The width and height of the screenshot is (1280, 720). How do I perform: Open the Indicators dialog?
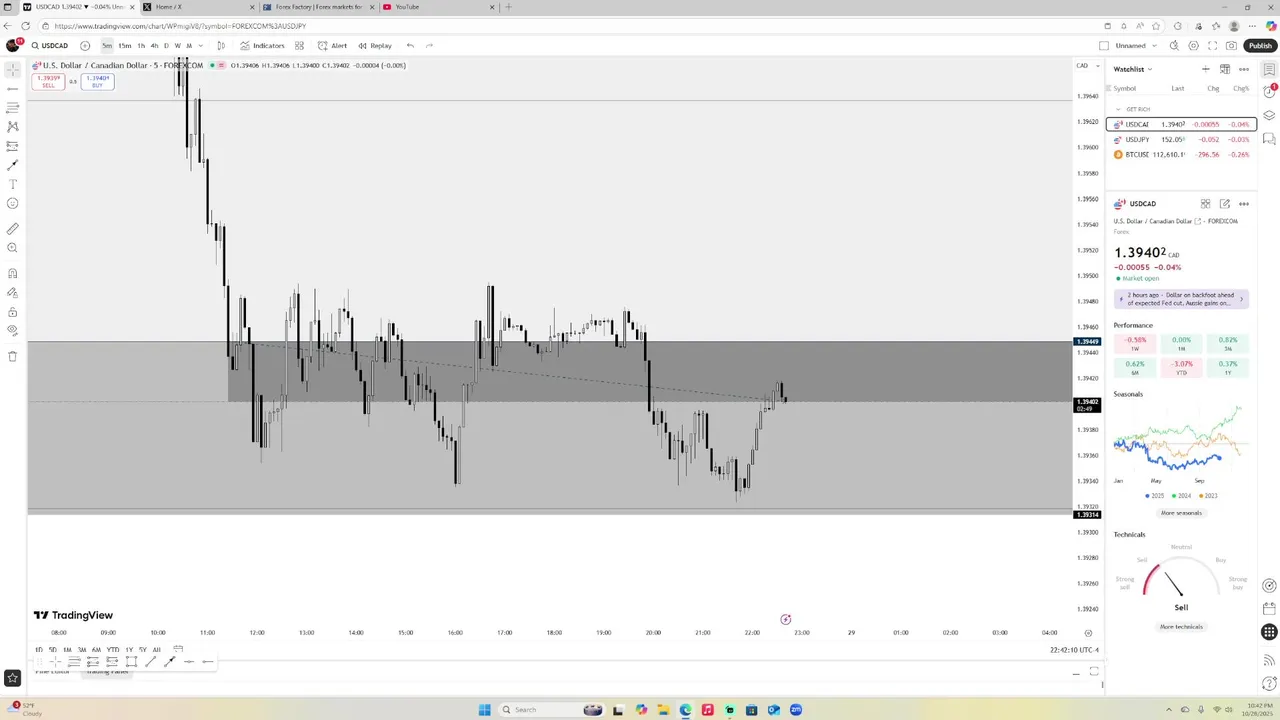tap(262, 45)
